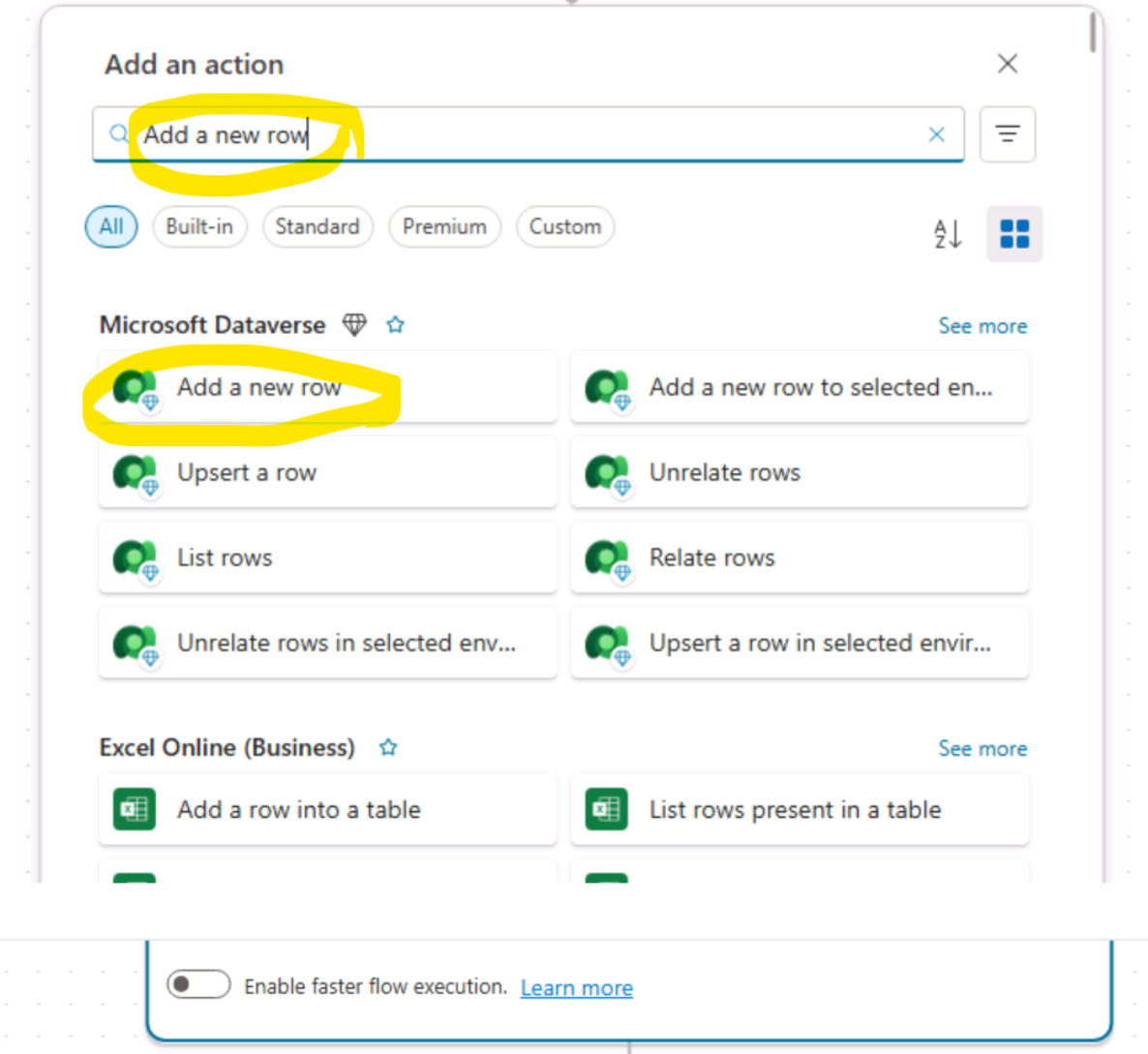
Task: Click the panel's vertical scrollbar
Action: tap(1093, 32)
